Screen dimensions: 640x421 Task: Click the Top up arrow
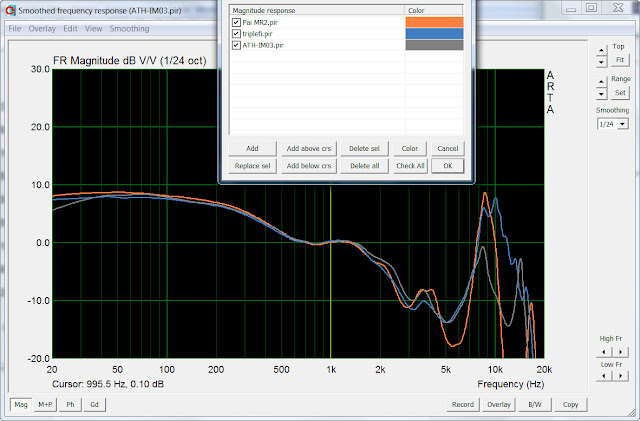coord(601,51)
